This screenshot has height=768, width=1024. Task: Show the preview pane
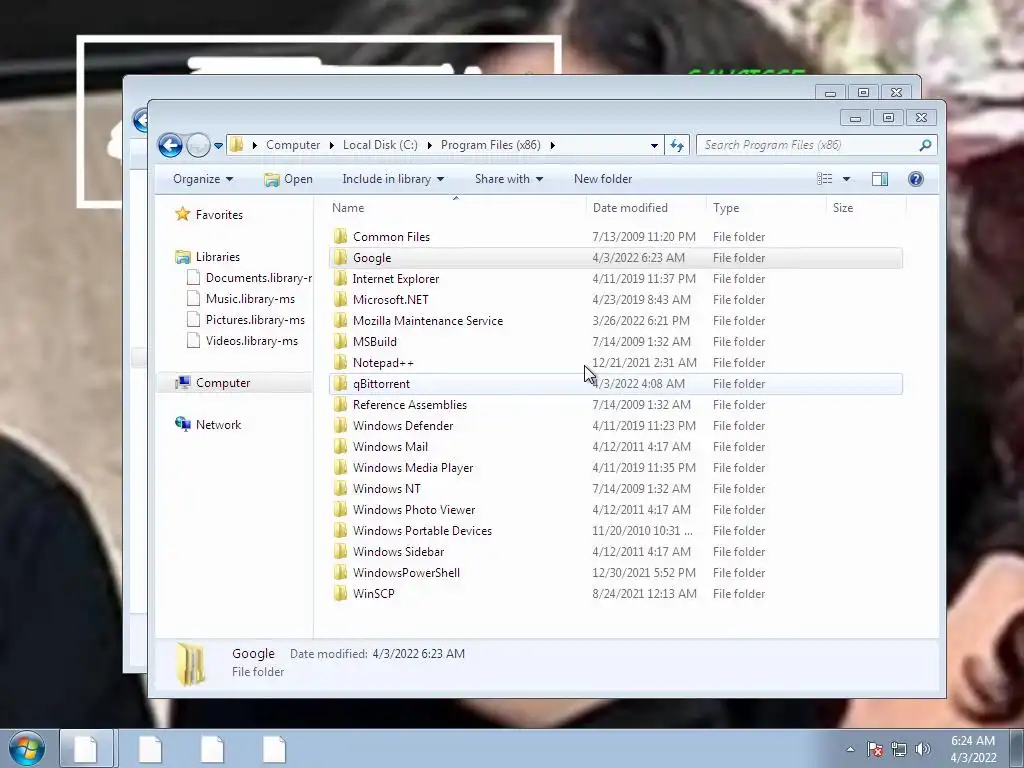(x=880, y=179)
